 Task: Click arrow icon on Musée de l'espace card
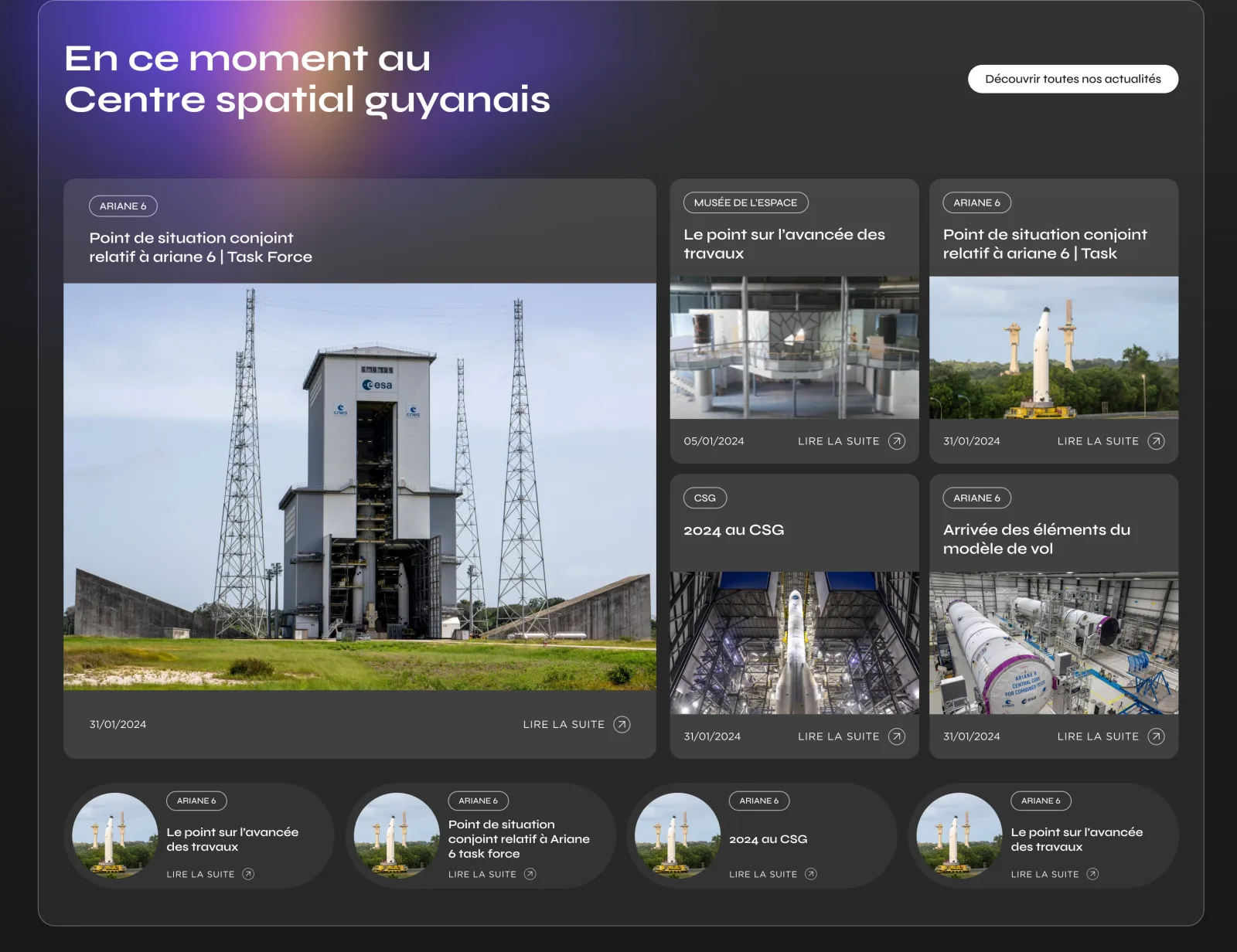pyautogui.click(x=896, y=441)
